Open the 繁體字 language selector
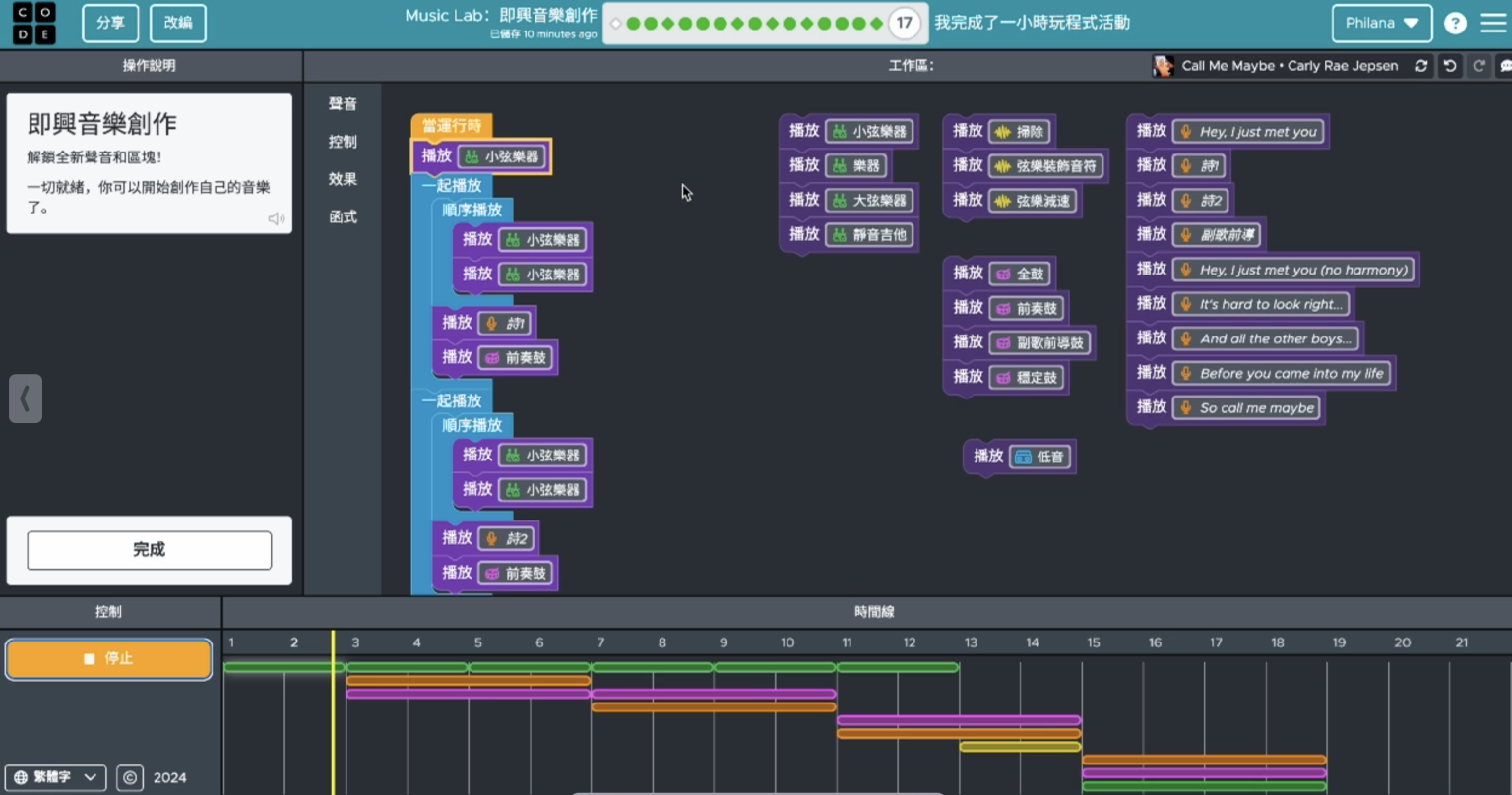1512x795 pixels. 56,777
